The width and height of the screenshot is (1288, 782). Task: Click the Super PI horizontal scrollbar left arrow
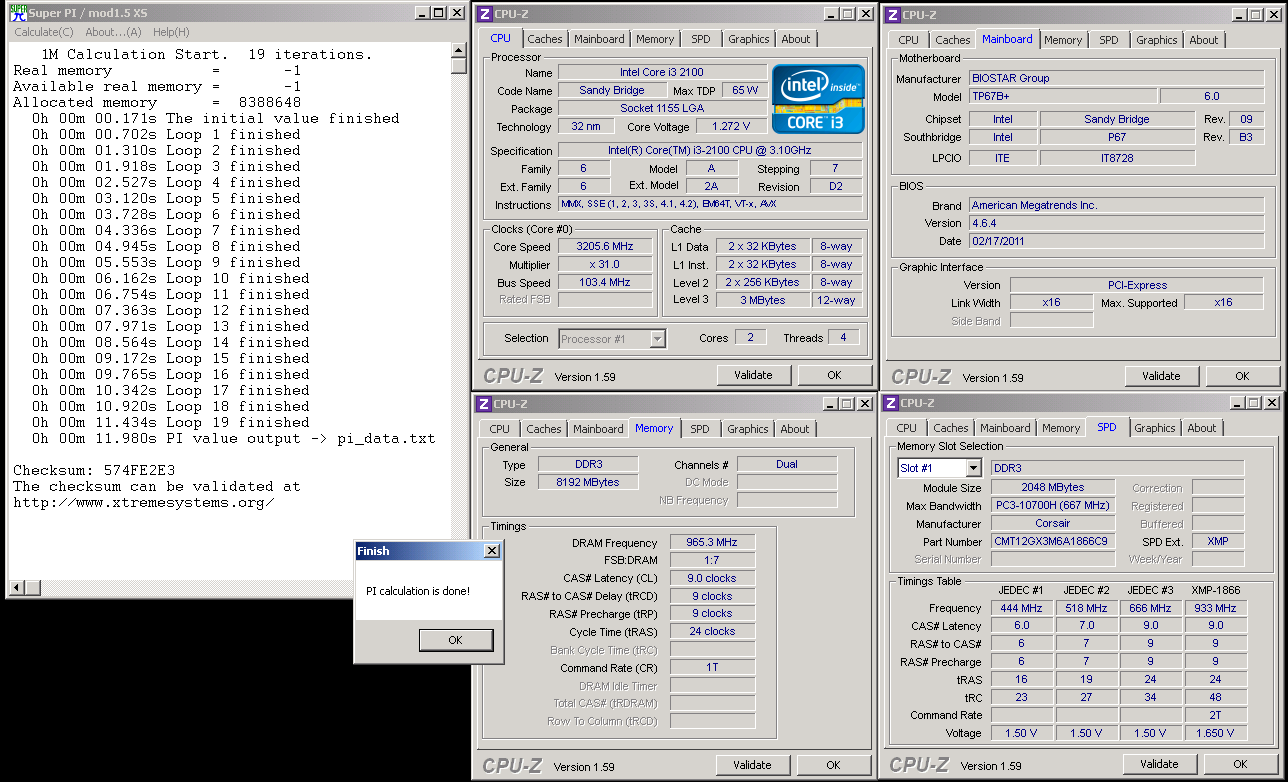(16, 587)
